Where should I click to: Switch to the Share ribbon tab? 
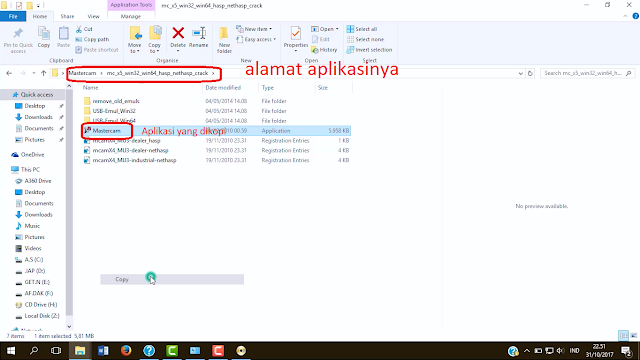(x=67, y=16)
